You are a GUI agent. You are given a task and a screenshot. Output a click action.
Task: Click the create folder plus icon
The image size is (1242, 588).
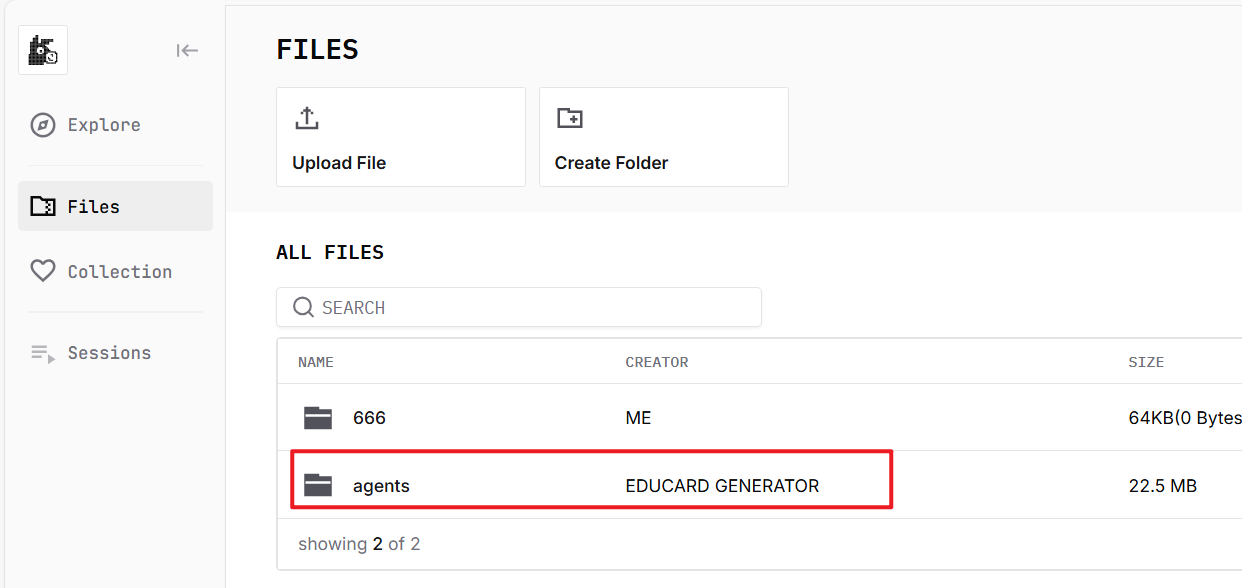click(x=569, y=118)
